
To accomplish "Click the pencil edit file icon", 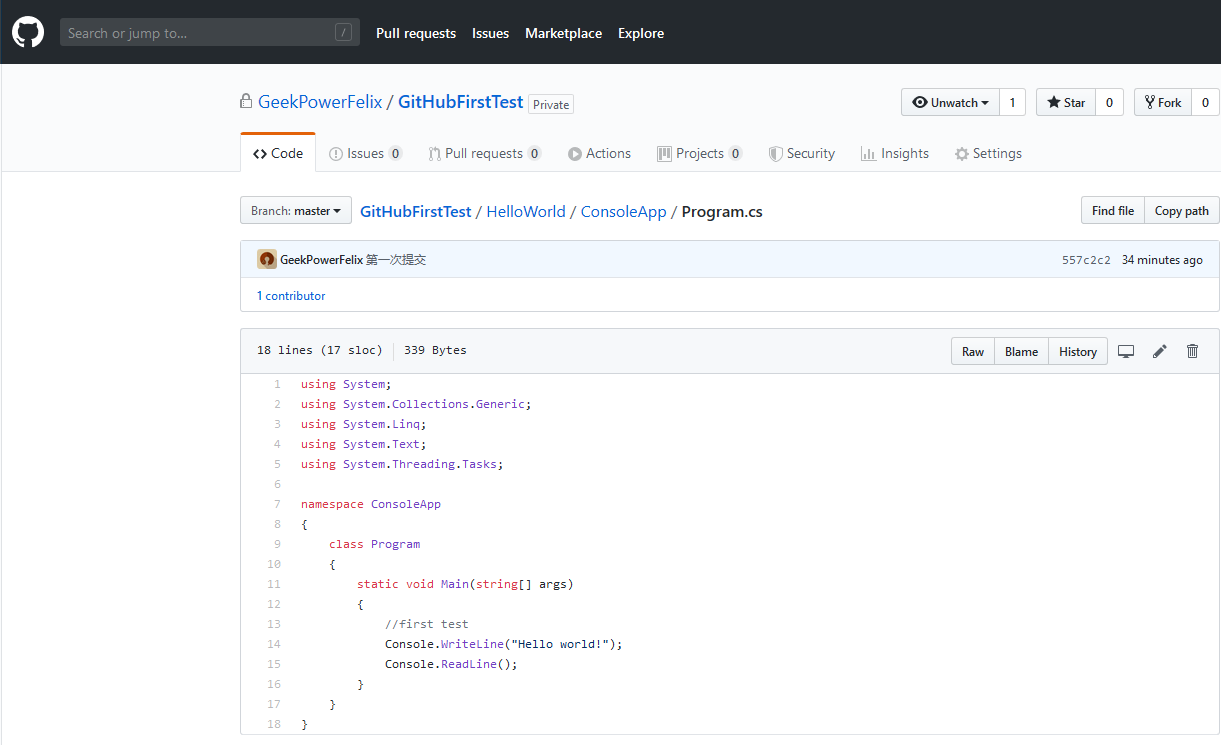I will [x=1160, y=351].
